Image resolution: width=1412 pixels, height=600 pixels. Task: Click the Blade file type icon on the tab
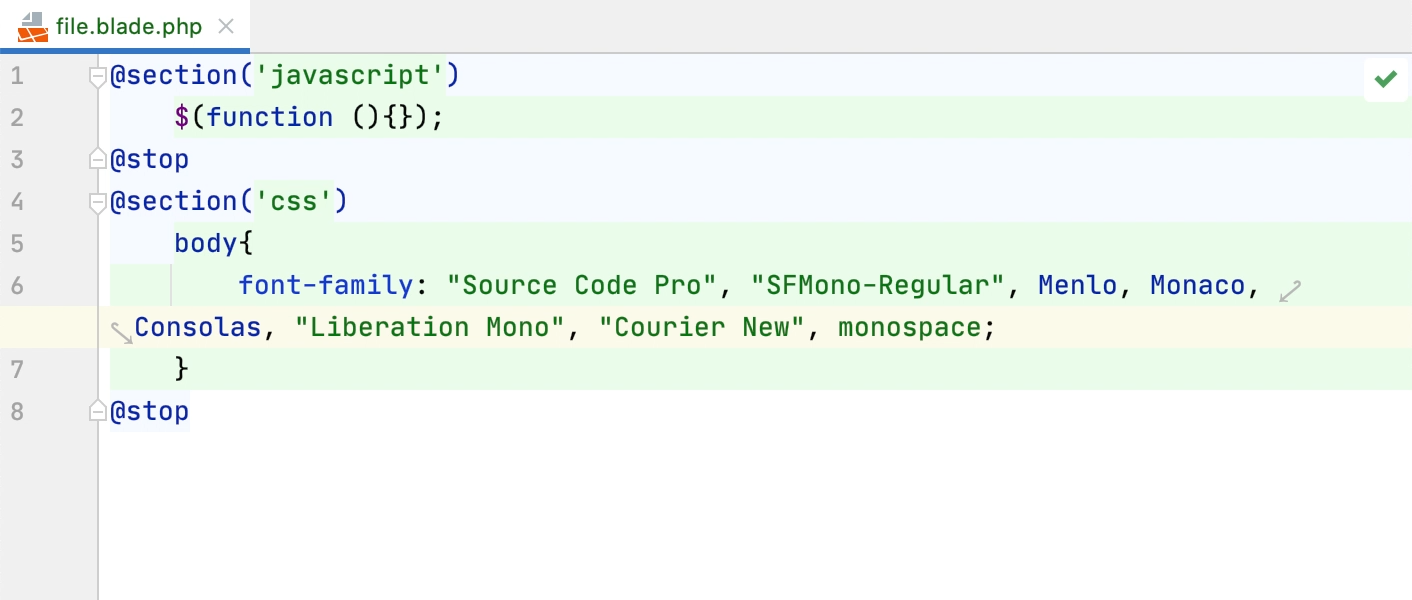(x=32, y=27)
